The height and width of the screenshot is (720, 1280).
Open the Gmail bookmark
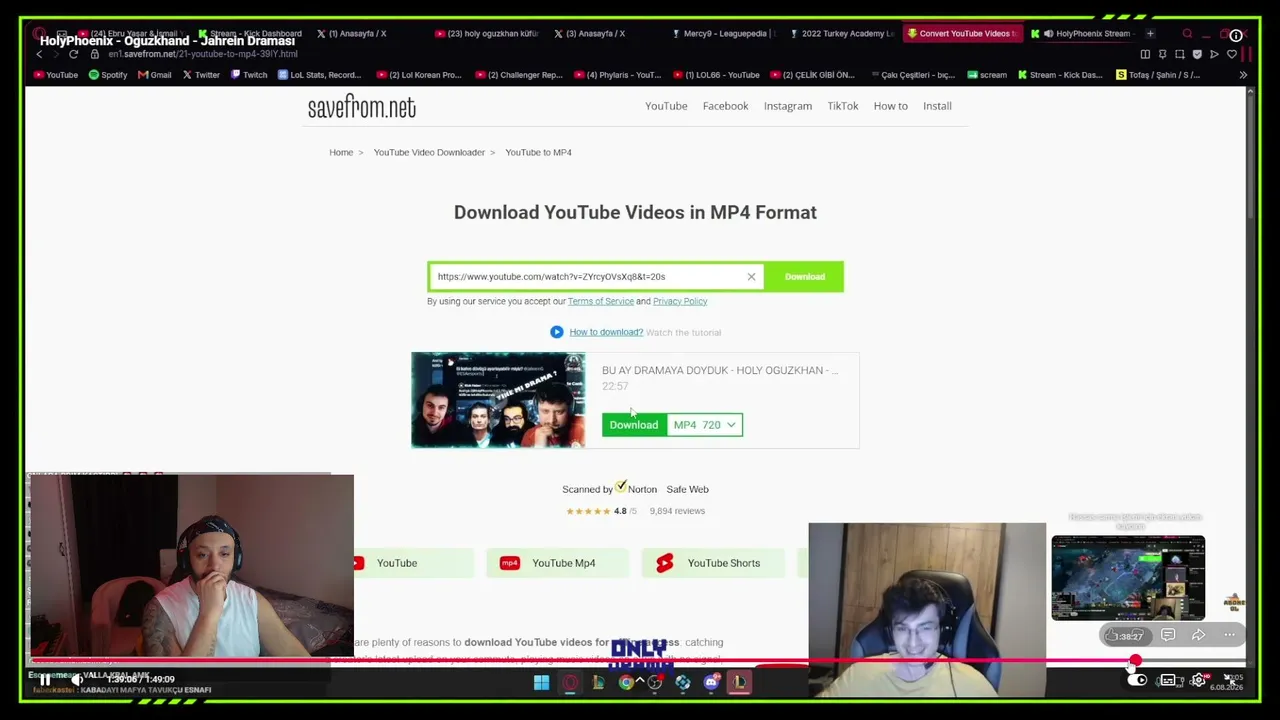pyautogui.click(x=155, y=75)
